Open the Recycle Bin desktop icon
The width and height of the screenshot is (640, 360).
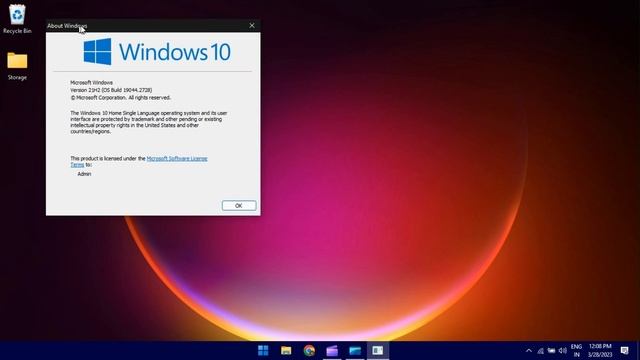point(17,19)
